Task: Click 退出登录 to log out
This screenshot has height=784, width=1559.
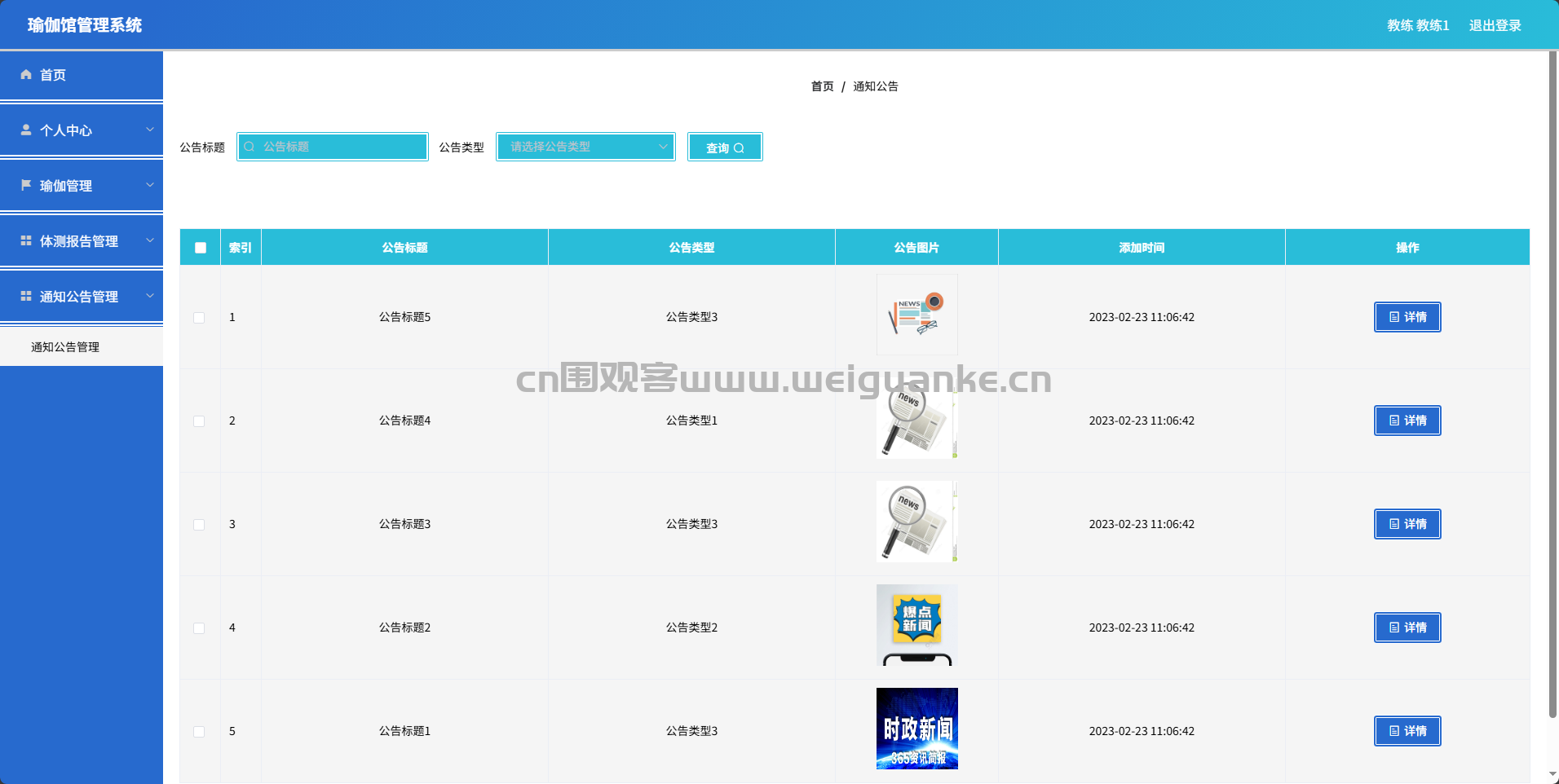Action: (x=1495, y=25)
